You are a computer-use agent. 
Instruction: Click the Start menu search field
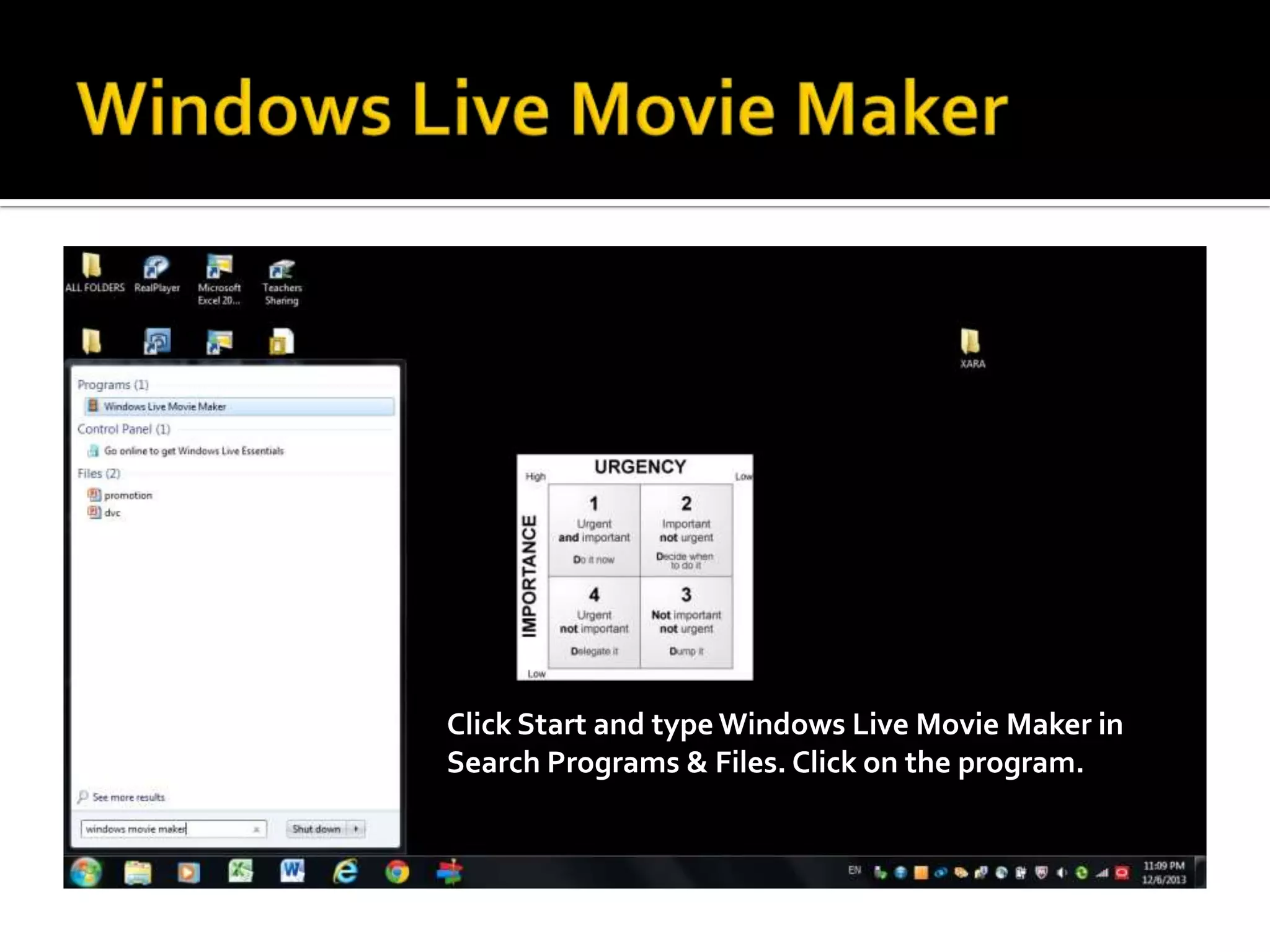[x=173, y=829]
